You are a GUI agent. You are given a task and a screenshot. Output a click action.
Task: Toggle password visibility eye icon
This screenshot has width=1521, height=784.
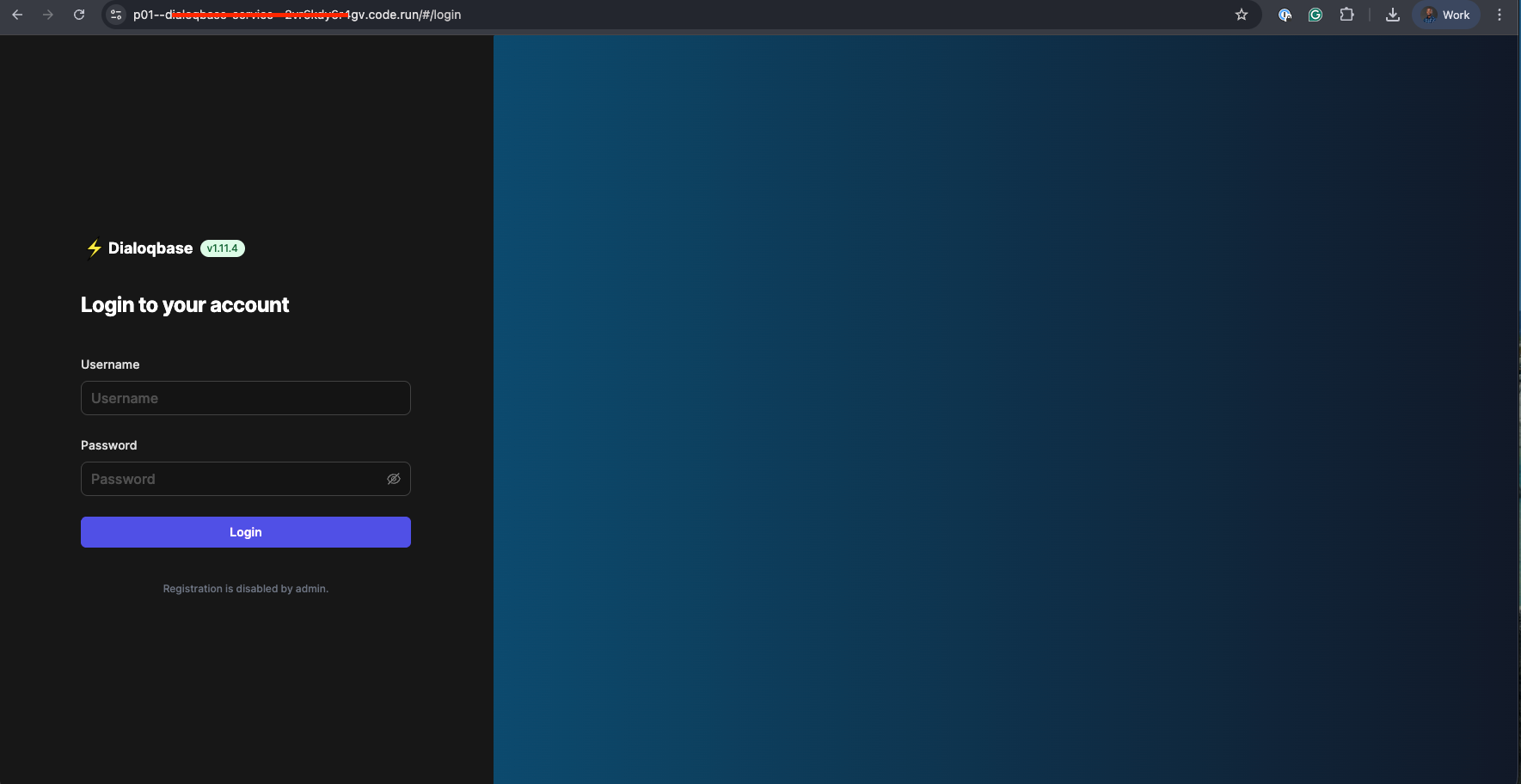[x=394, y=479]
